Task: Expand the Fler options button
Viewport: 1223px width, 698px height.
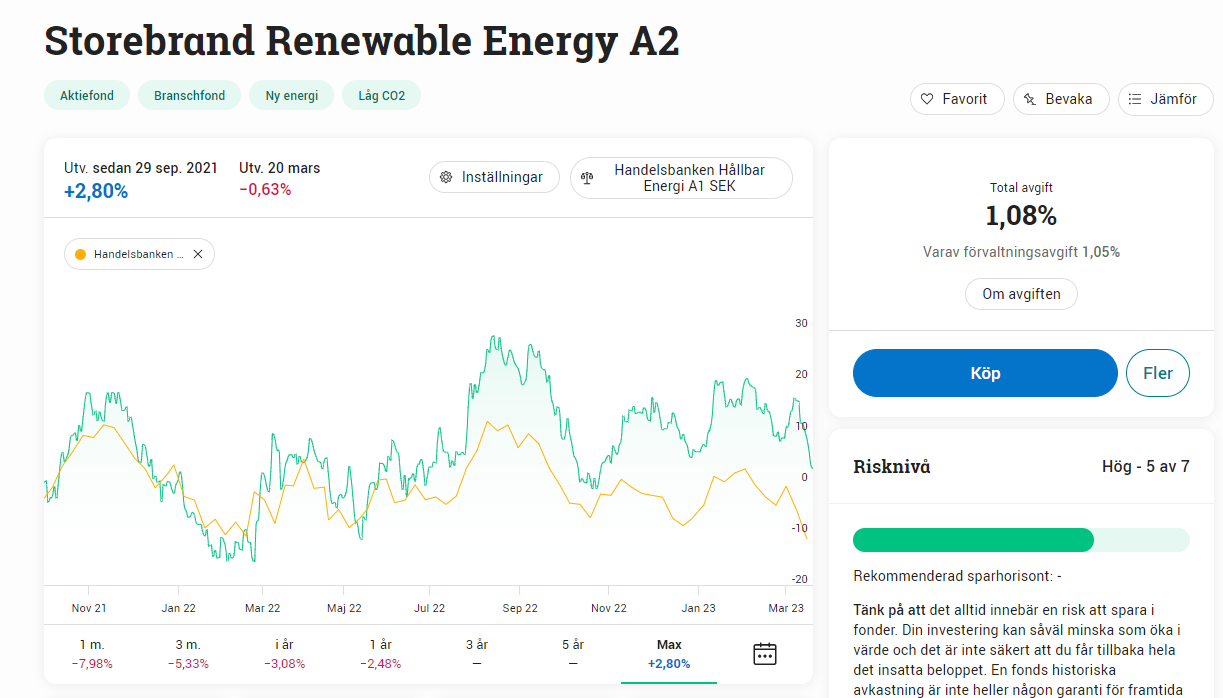Action: pyautogui.click(x=1157, y=373)
